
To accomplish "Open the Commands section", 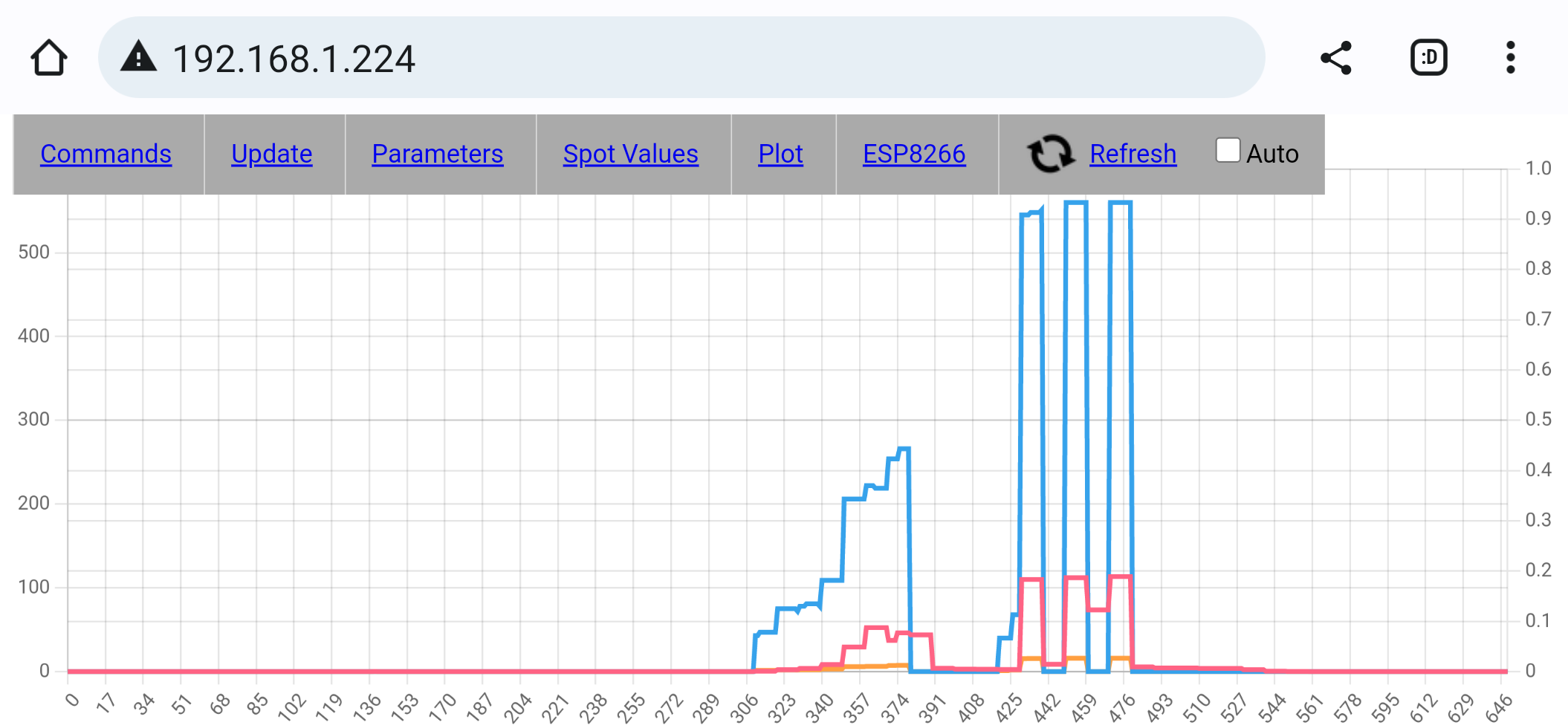I will (x=106, y=154).
